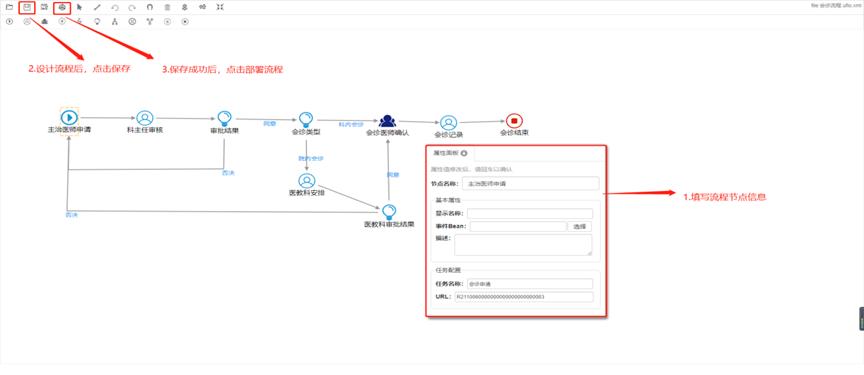864x375 pixels.
Task: Switch to the 属性面板 tab
Action: pyautogui.click(x=450, y=154)
